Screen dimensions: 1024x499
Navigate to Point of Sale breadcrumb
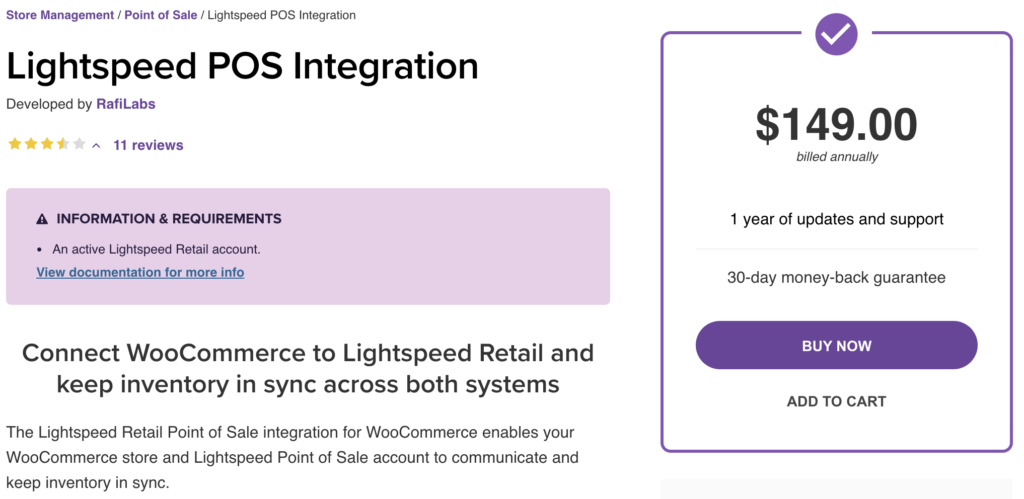point(161,15)
